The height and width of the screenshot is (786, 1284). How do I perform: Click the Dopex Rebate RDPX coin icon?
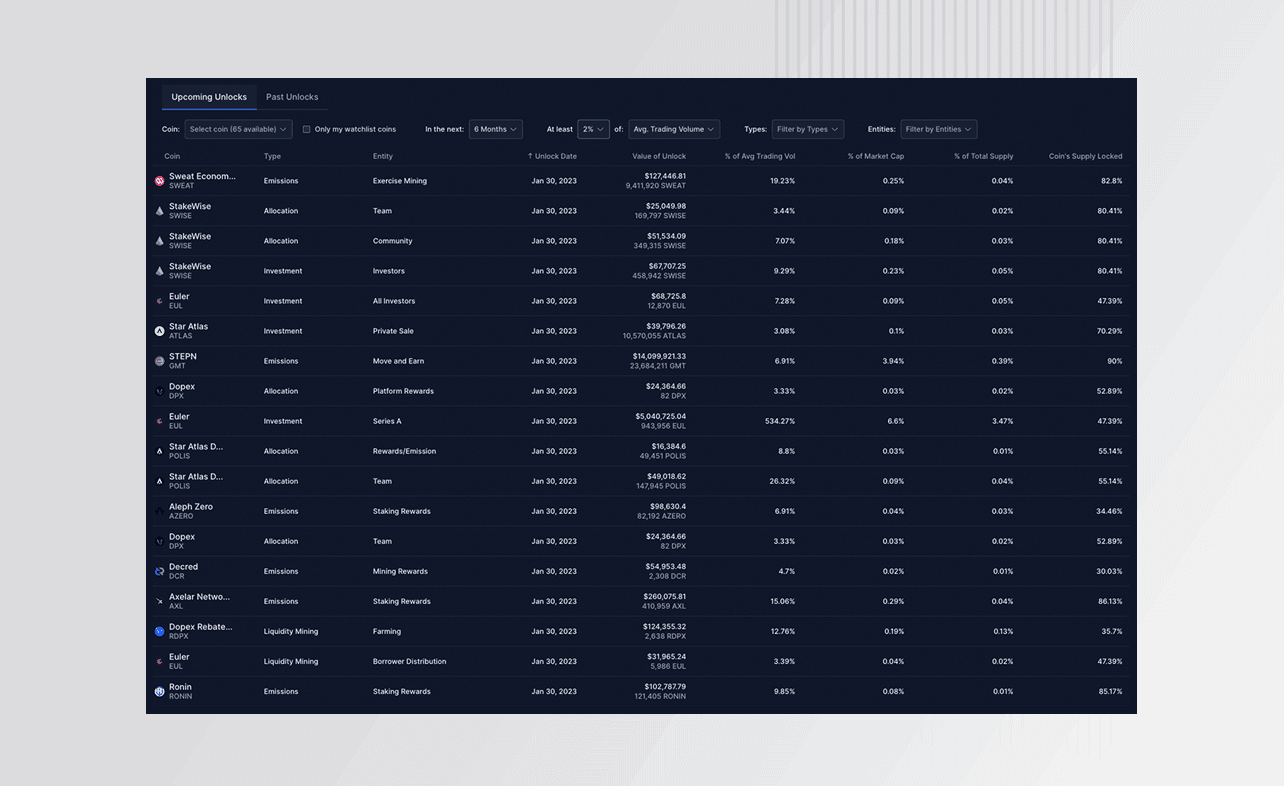point(159,631)
